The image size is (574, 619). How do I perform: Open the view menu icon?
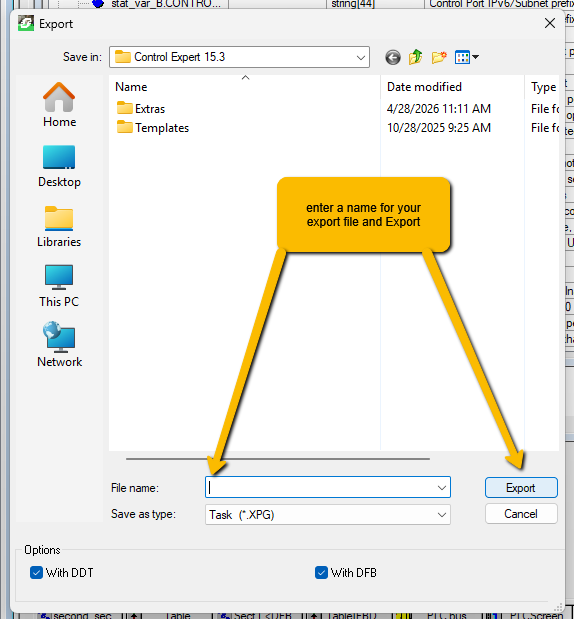pyautogui.click(x=467, y=58)
